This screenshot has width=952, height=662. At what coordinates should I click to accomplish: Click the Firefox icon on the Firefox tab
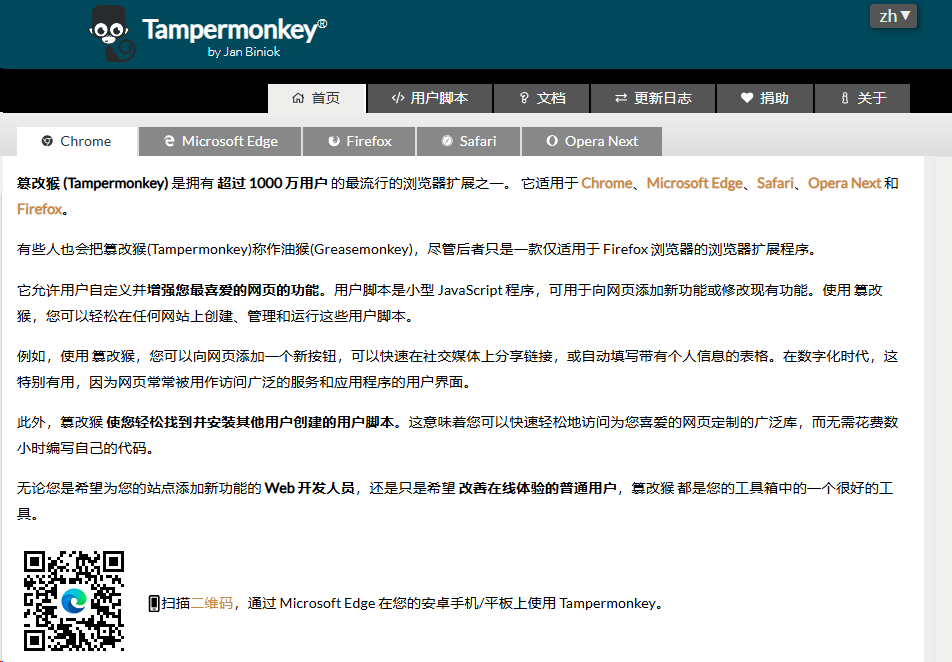tap(334, 142)
